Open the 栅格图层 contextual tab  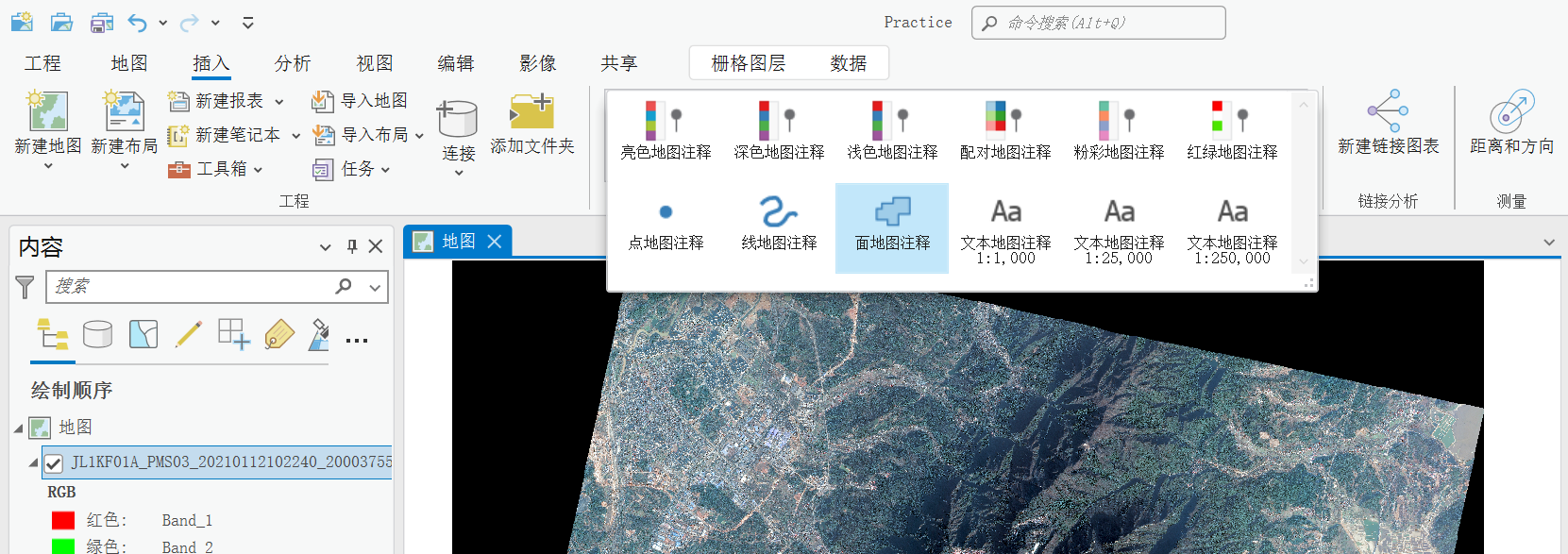[749, 63]
